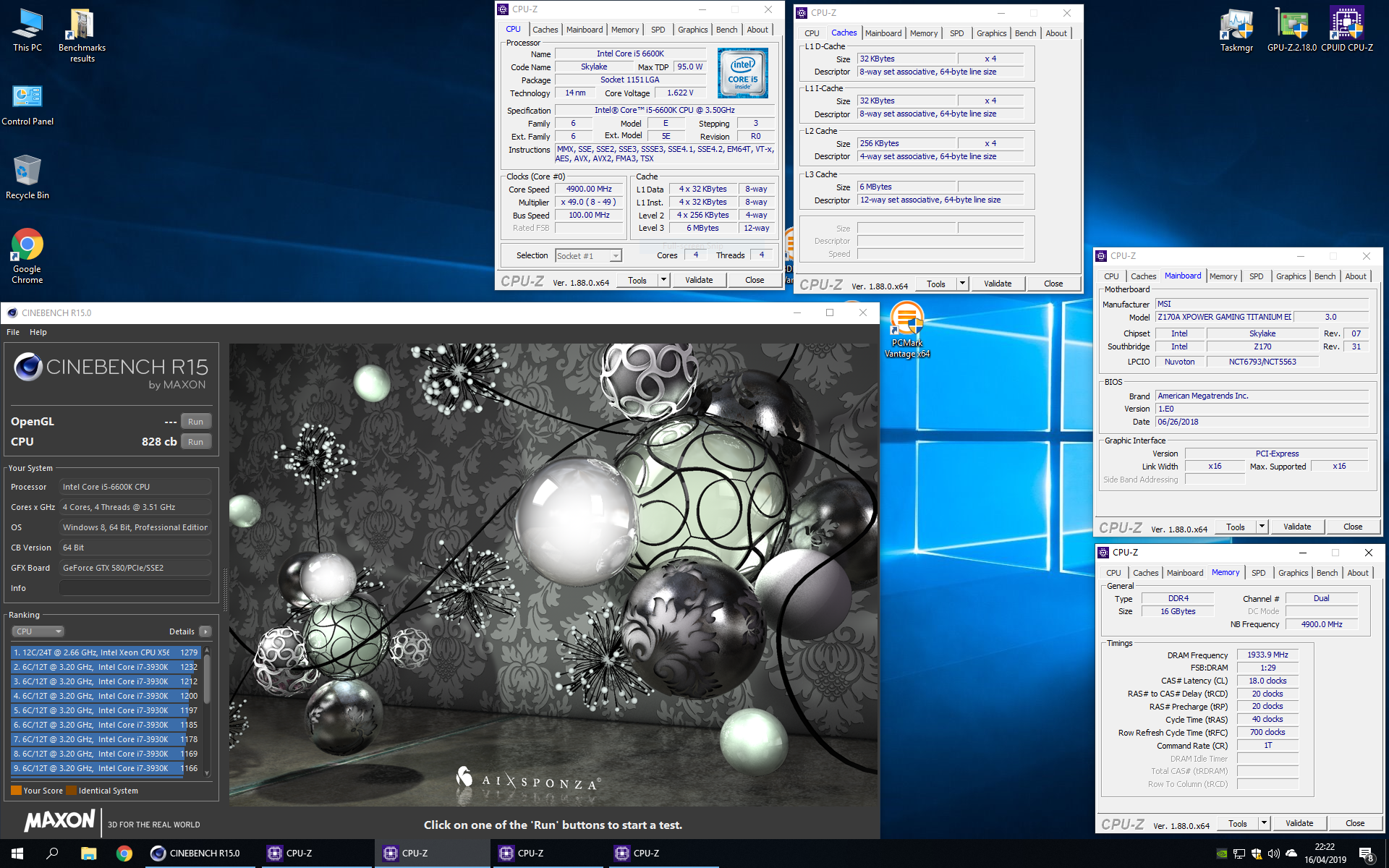The height and width of the screenshot is (868, 1389).
Task: Click the L3 Cache 6 MBytes size value
Action: (x=907, y=187)
